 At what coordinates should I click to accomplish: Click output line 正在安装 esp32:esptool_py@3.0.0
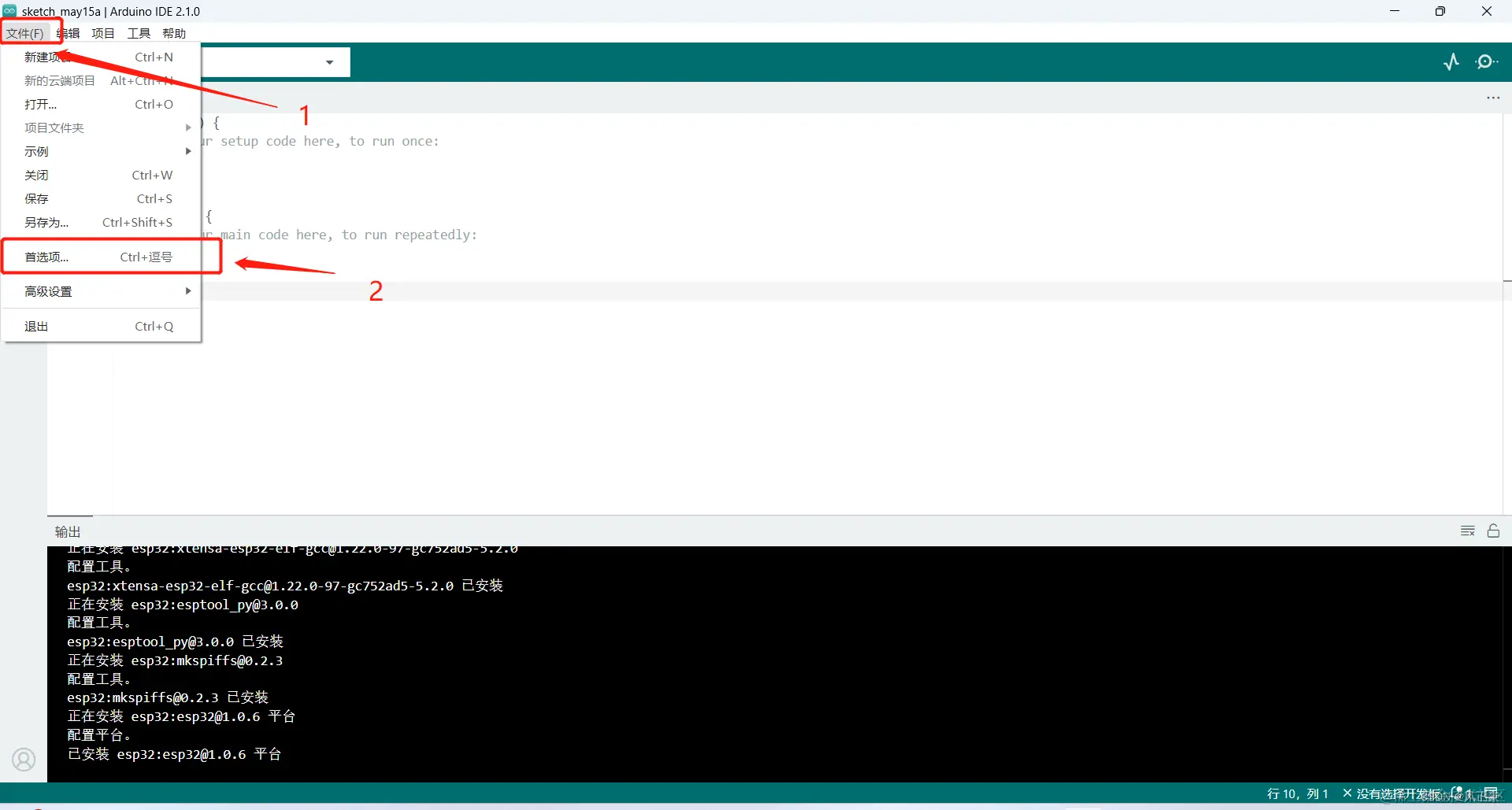click(183, 605)
